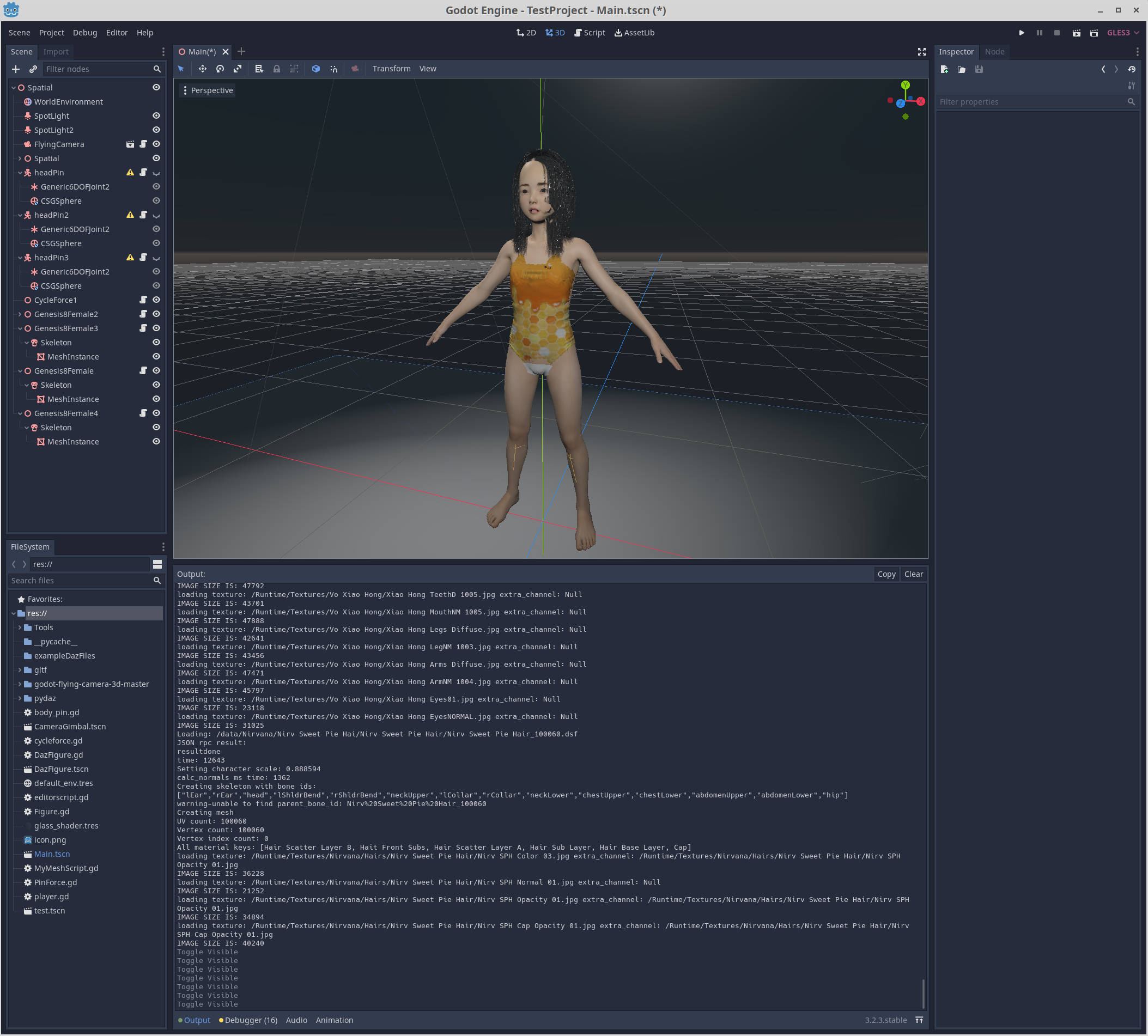Switch to the Node tab
The height and width of the screenshot is (1036, 1148).
click(994, 52)
